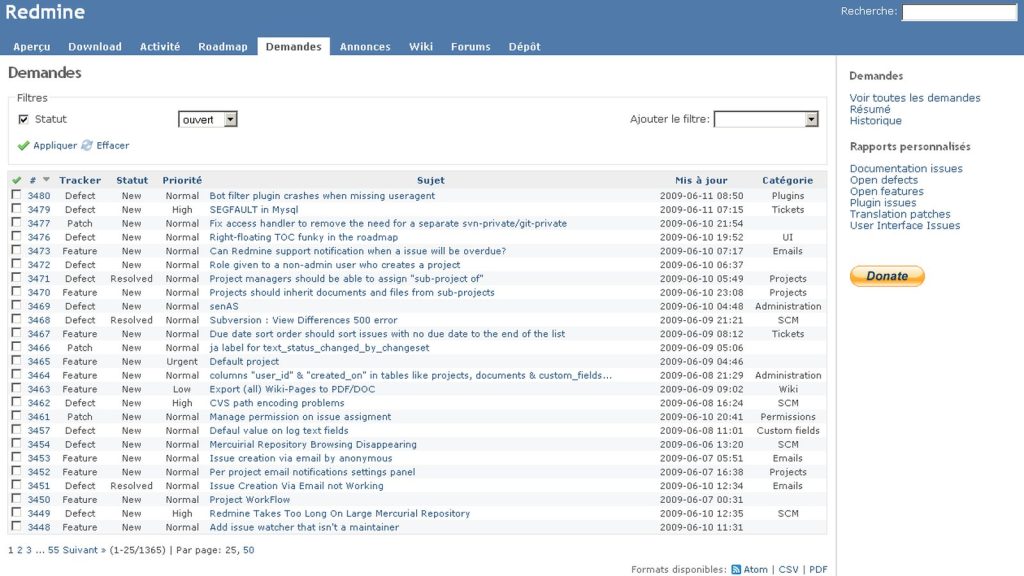Open 'Mercuirial Repository Browsing Disappearing' issue
1024x576 pixels.
pos(313,445)
